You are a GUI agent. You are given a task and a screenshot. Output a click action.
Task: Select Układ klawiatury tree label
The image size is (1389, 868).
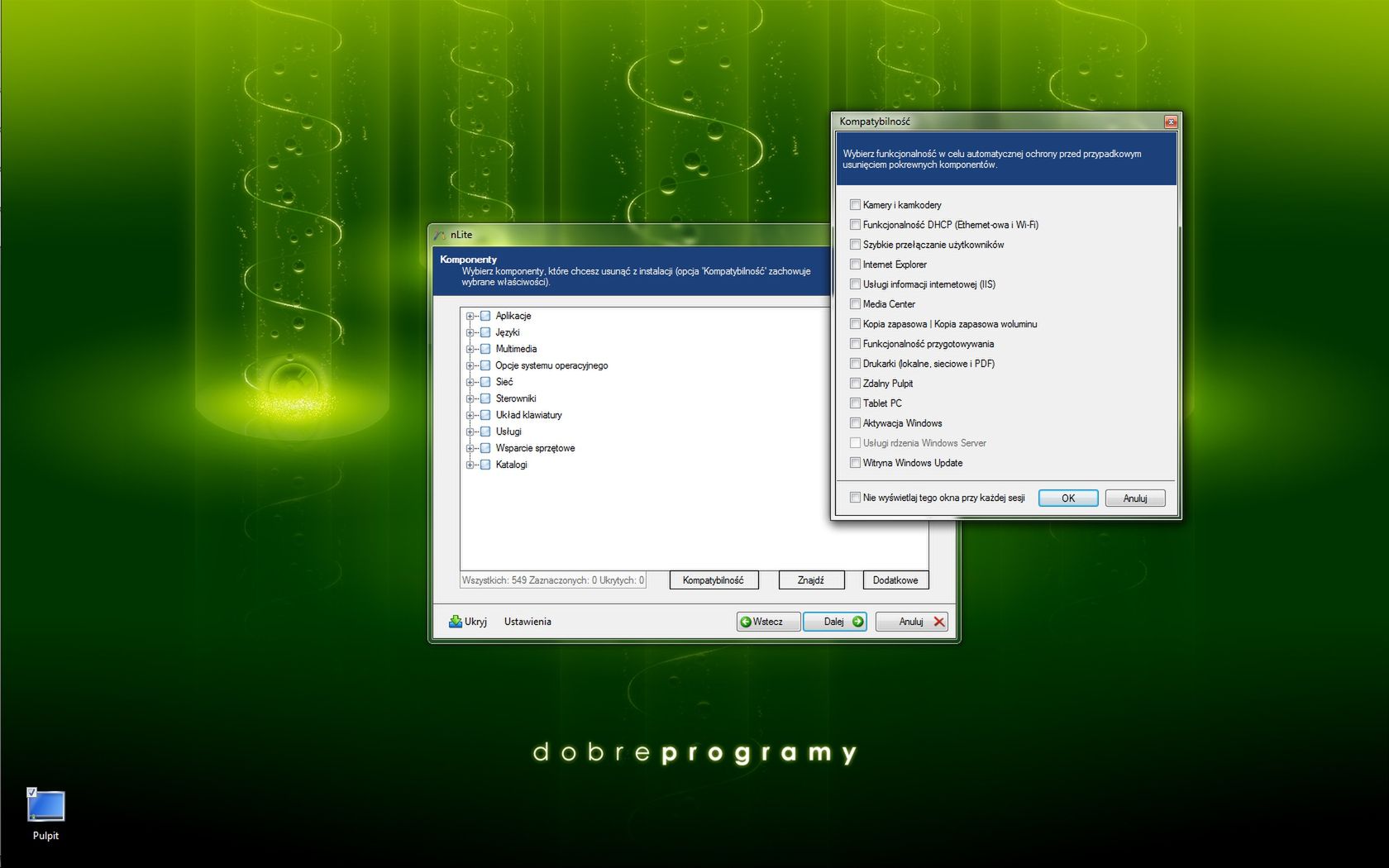tap(528, 415)
